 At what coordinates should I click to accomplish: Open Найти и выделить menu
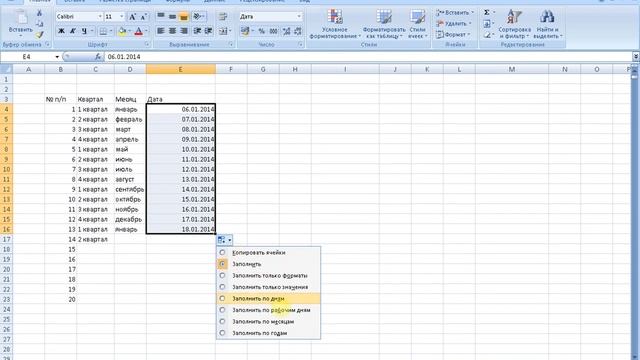click(x=547, y=24)
